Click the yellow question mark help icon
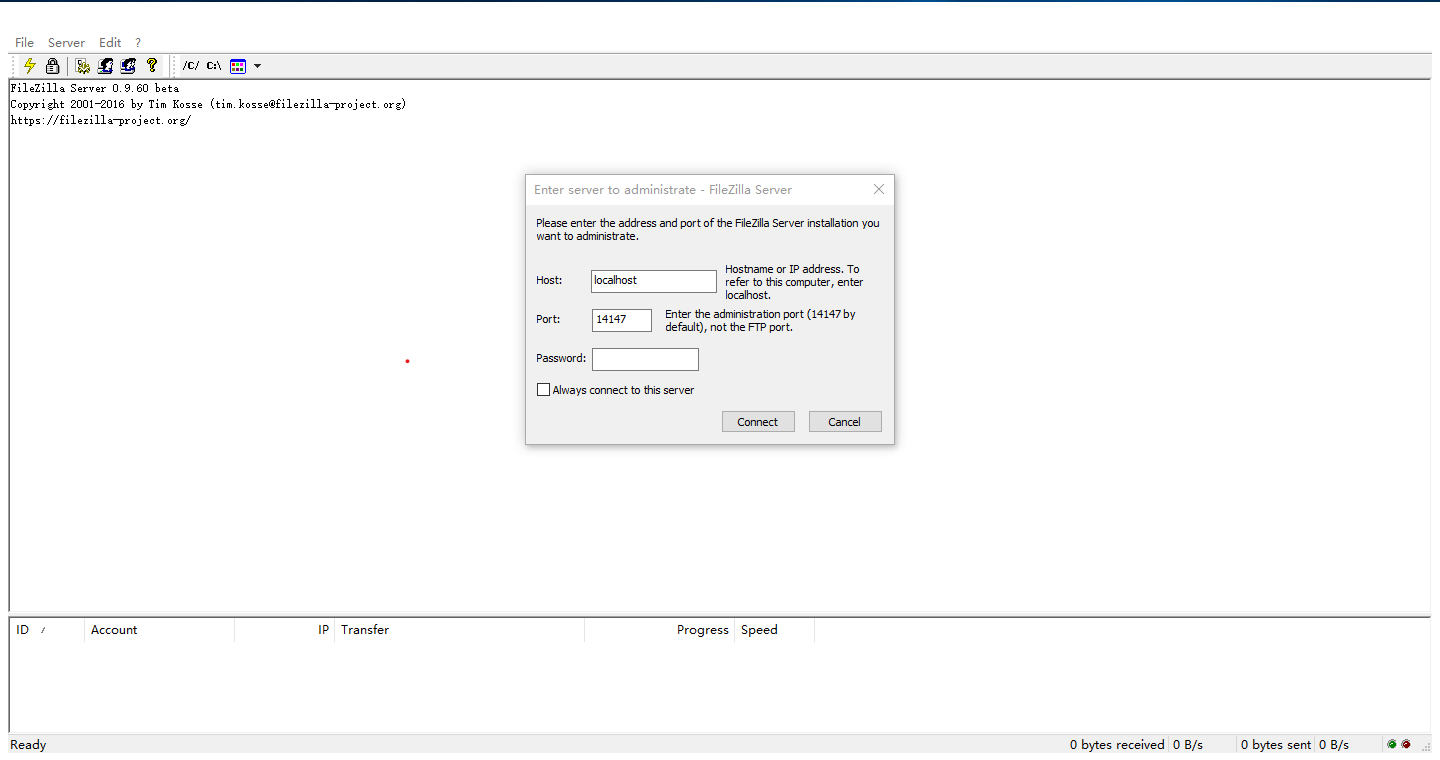Screen dimensions: 1440x760 pyautogui.click(x=152, y=66)
